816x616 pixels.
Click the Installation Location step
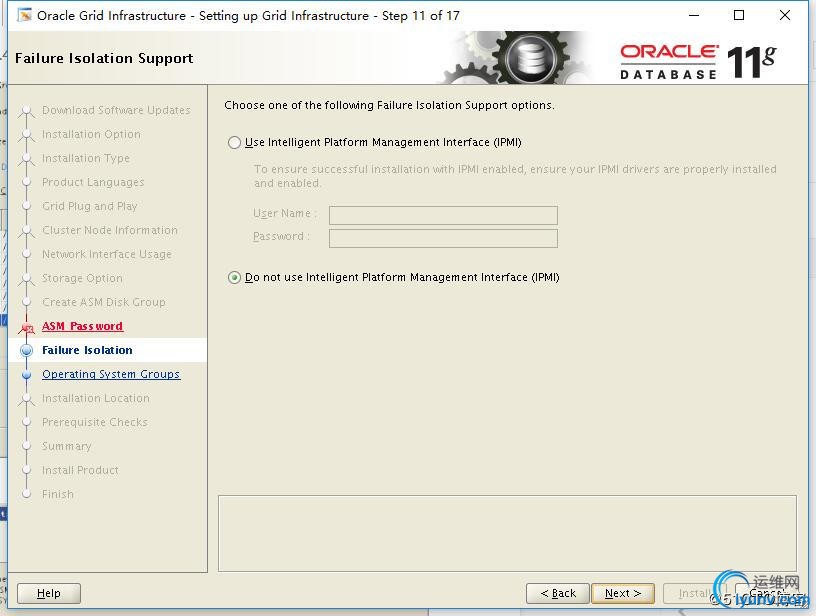tap(96, 398)
